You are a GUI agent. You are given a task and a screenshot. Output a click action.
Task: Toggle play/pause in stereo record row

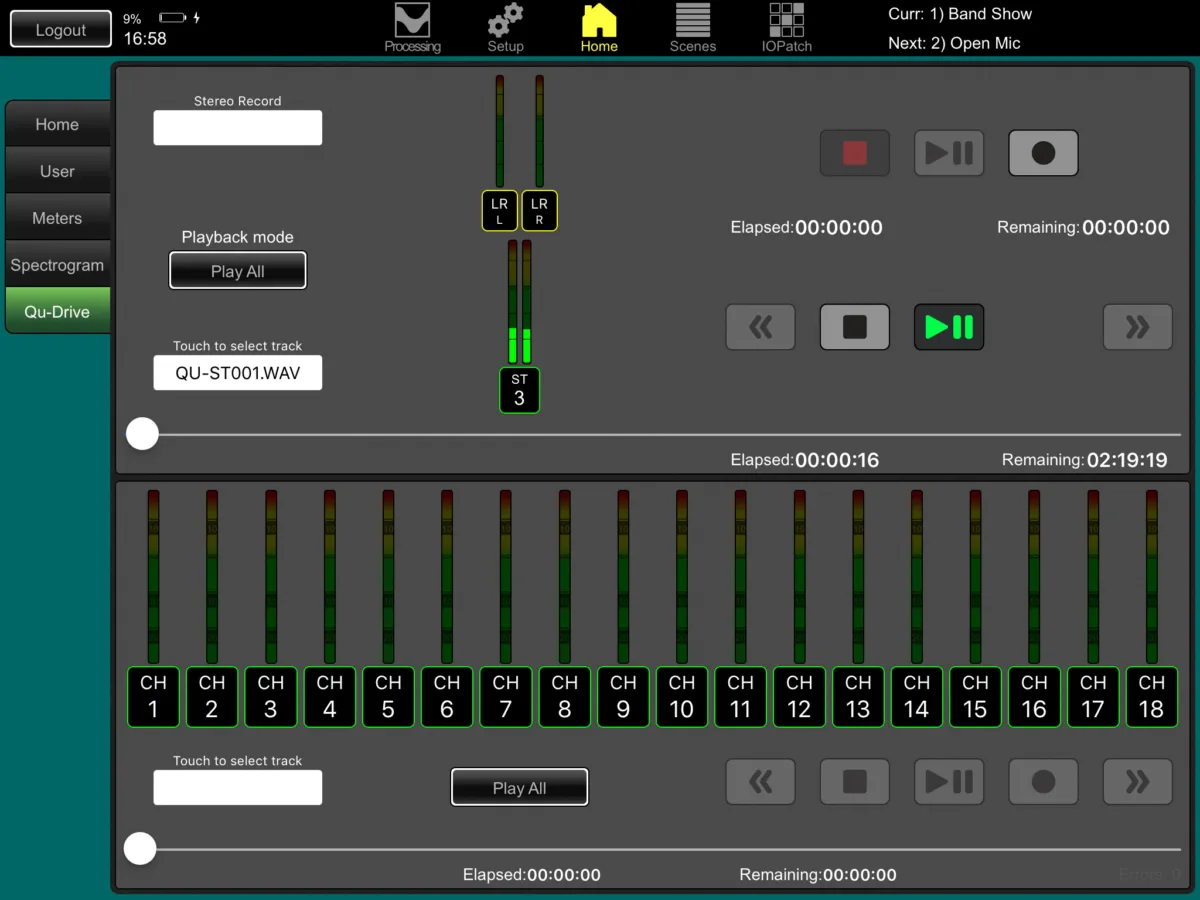tap(949, 153)
